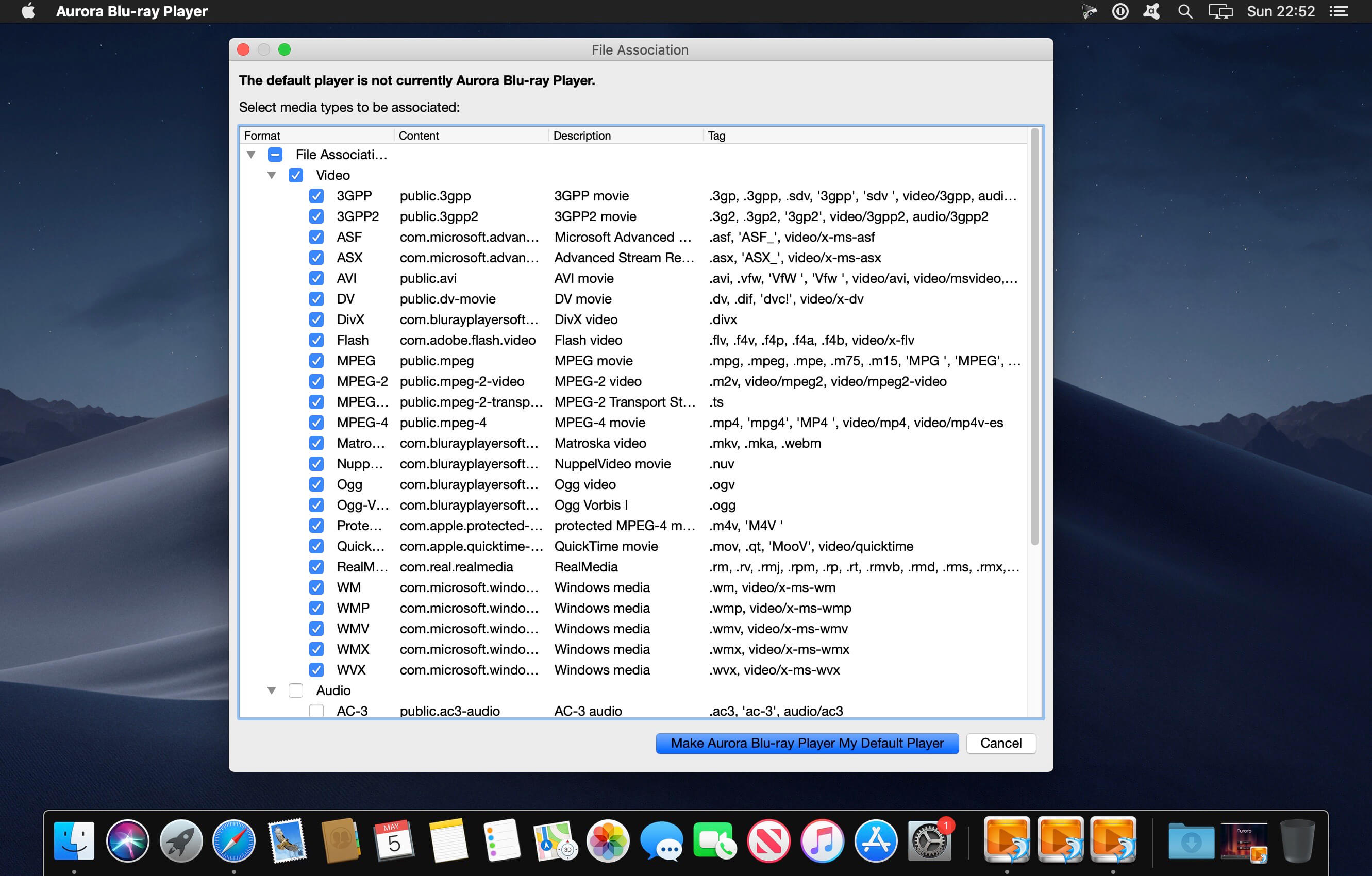Uncheck the Ogg video checkbox

316,484
